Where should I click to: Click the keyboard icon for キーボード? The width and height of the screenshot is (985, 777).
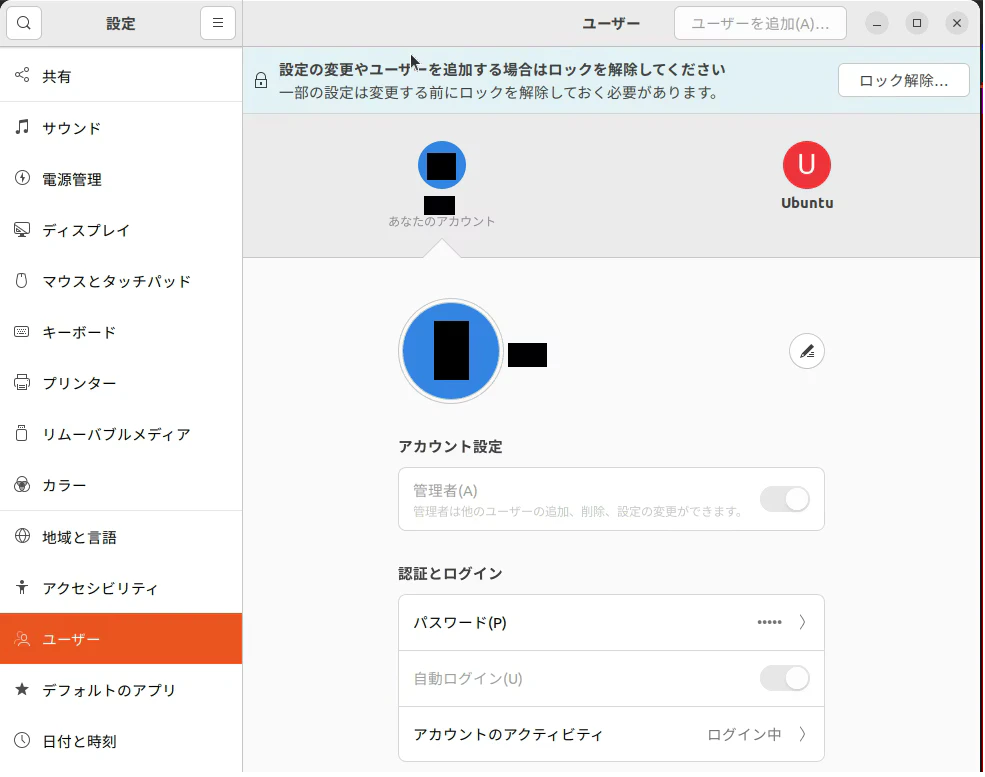pos(22,332)
